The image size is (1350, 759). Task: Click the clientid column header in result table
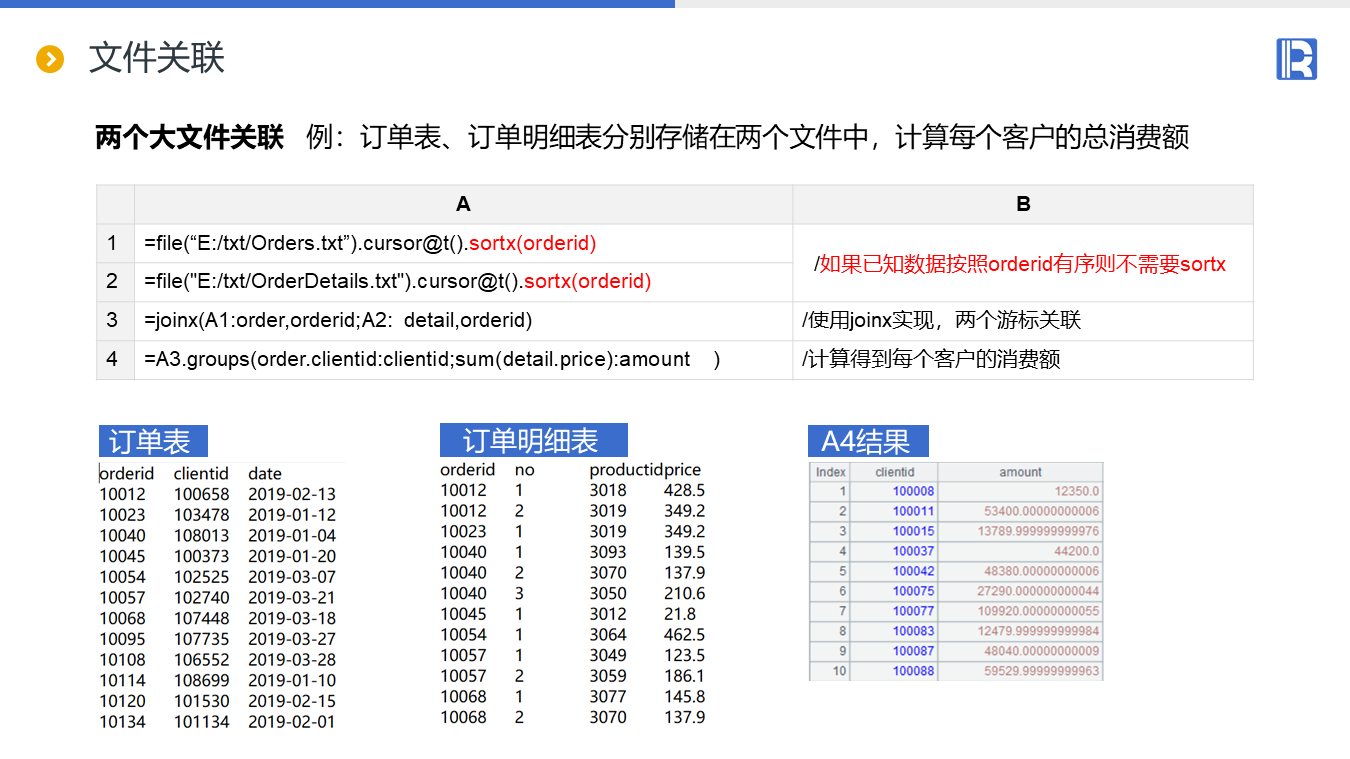point(894,472)
